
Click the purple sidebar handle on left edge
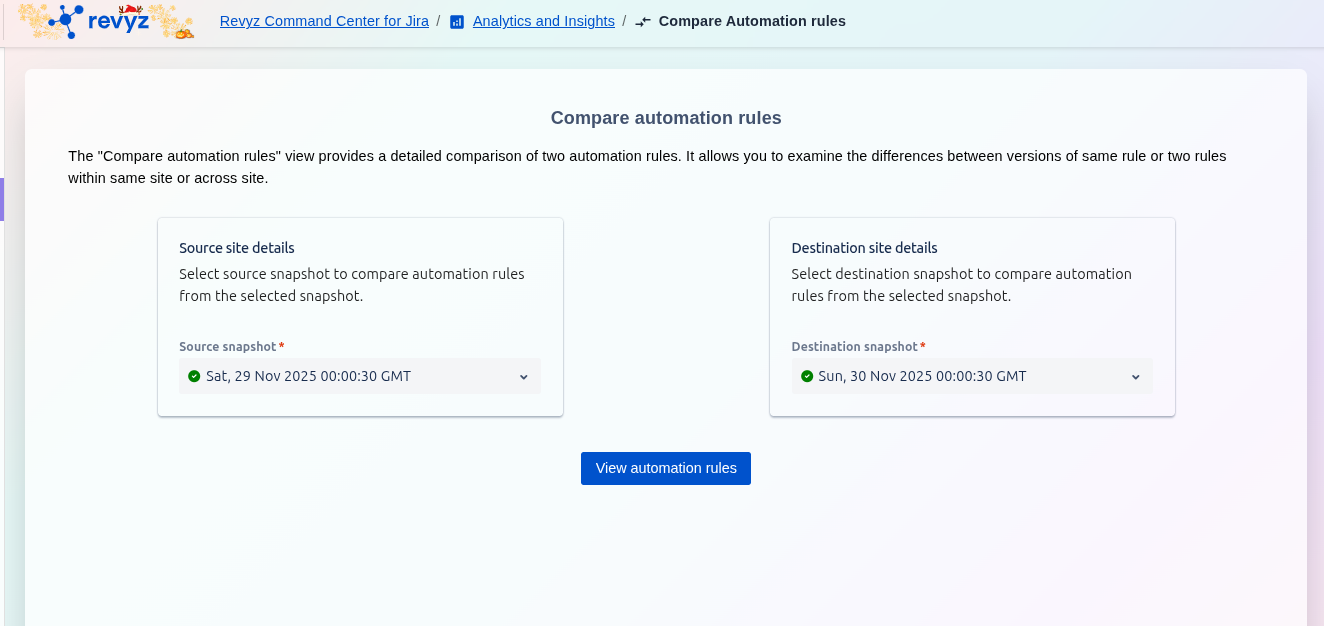tap(2, 199)
